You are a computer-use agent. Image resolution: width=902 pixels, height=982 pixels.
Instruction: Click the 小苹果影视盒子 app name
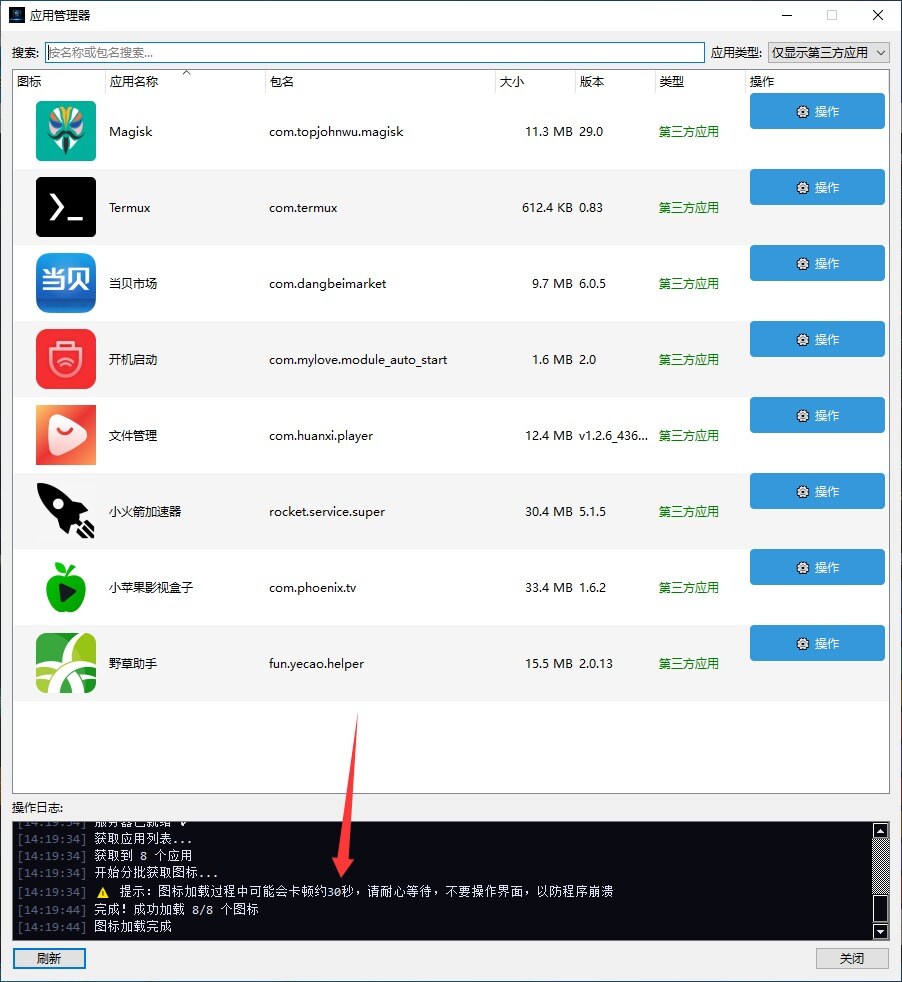pos(151,587)
